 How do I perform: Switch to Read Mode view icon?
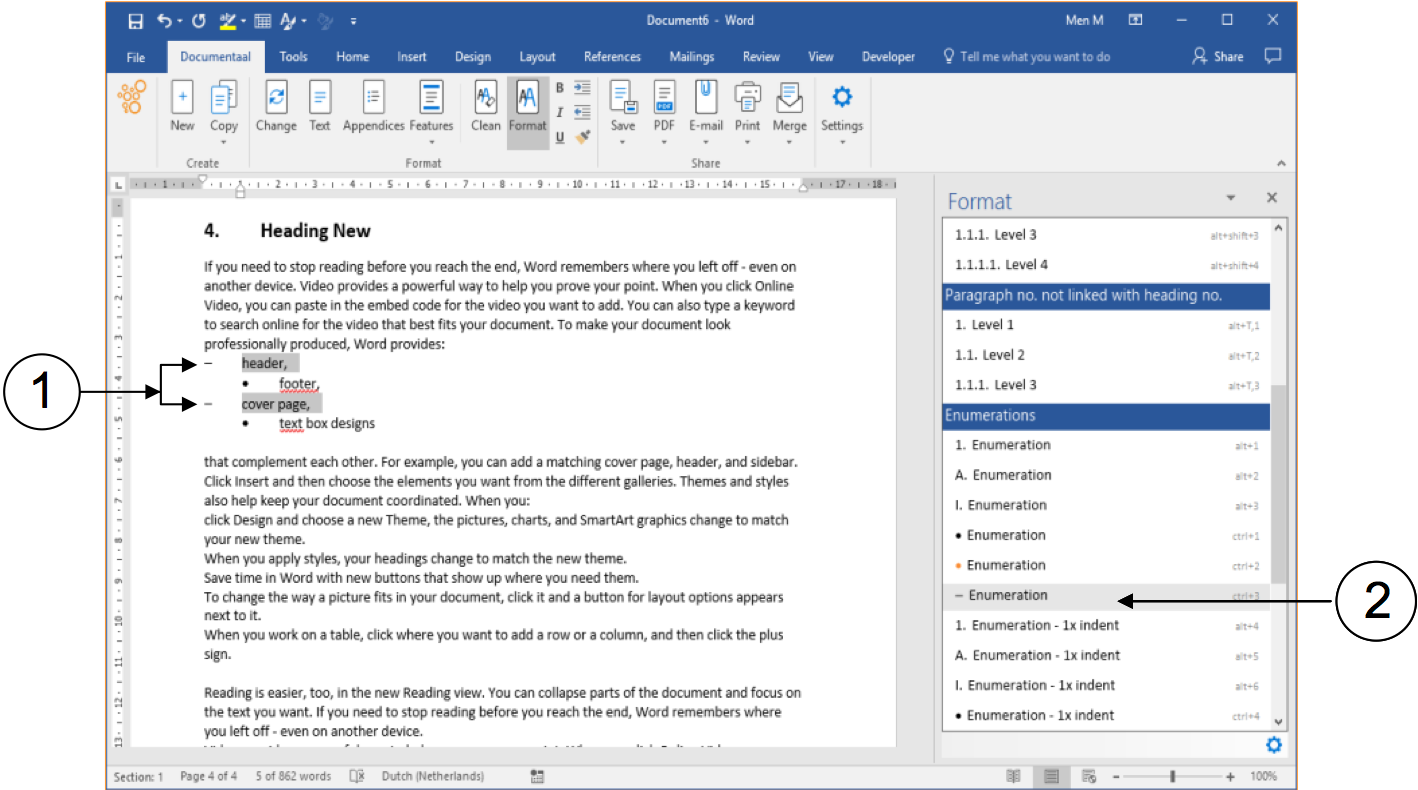click(x=1014, y=776)
